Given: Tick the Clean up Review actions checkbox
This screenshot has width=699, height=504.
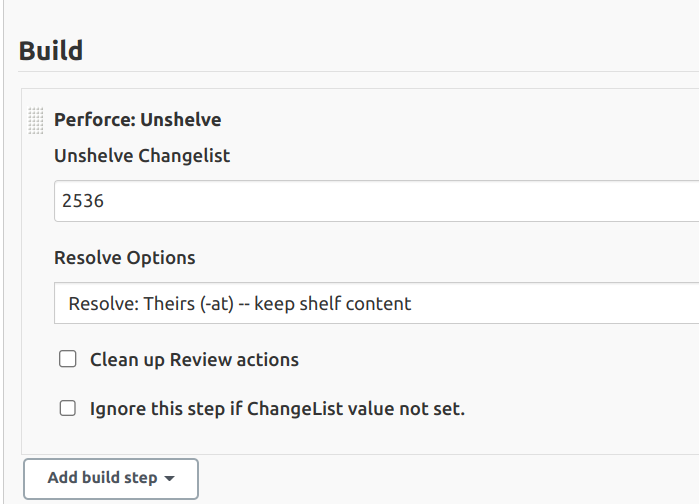Looking at the screenshot, I should [x=68, y=359].
